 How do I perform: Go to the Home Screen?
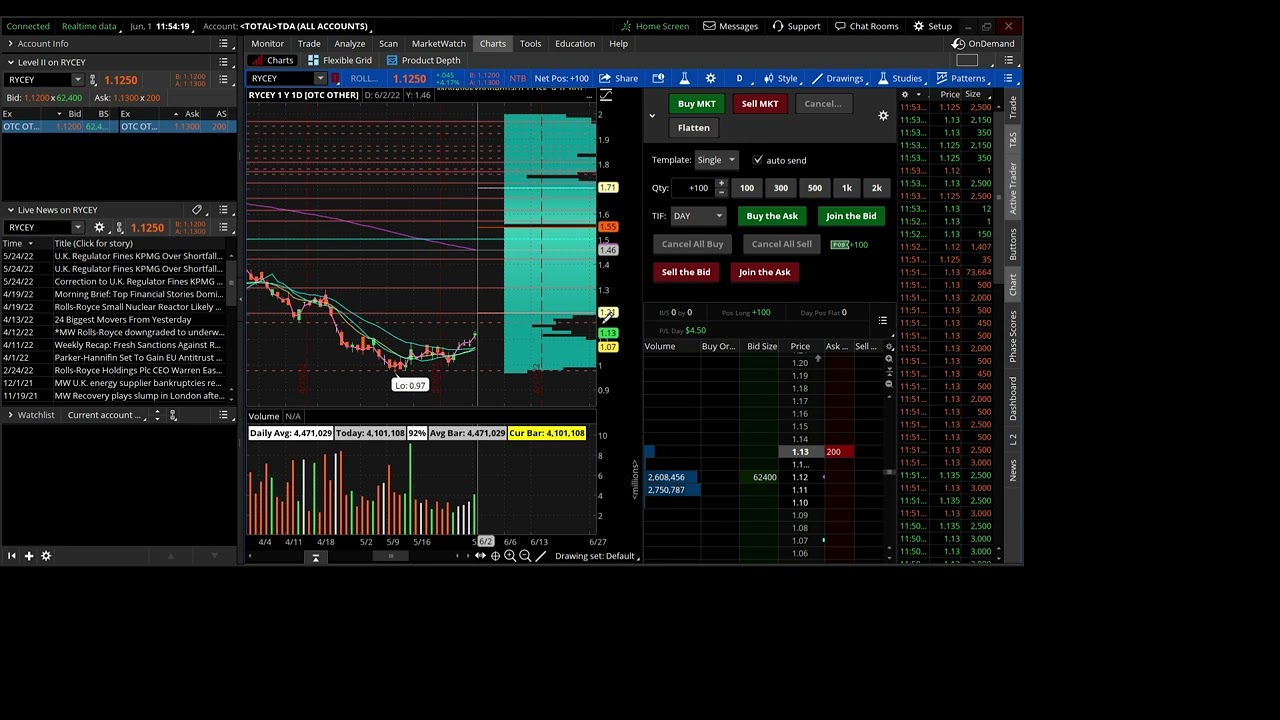click(655, 26)
